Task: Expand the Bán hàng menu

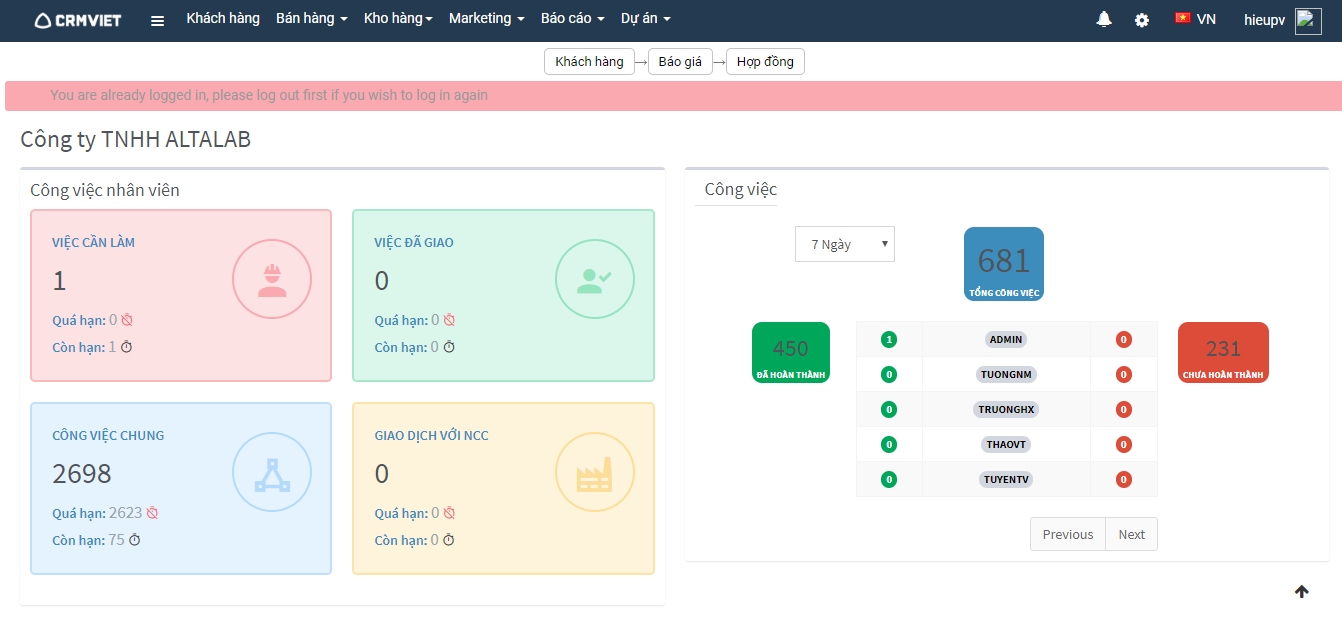Action: tap(312, 19)
